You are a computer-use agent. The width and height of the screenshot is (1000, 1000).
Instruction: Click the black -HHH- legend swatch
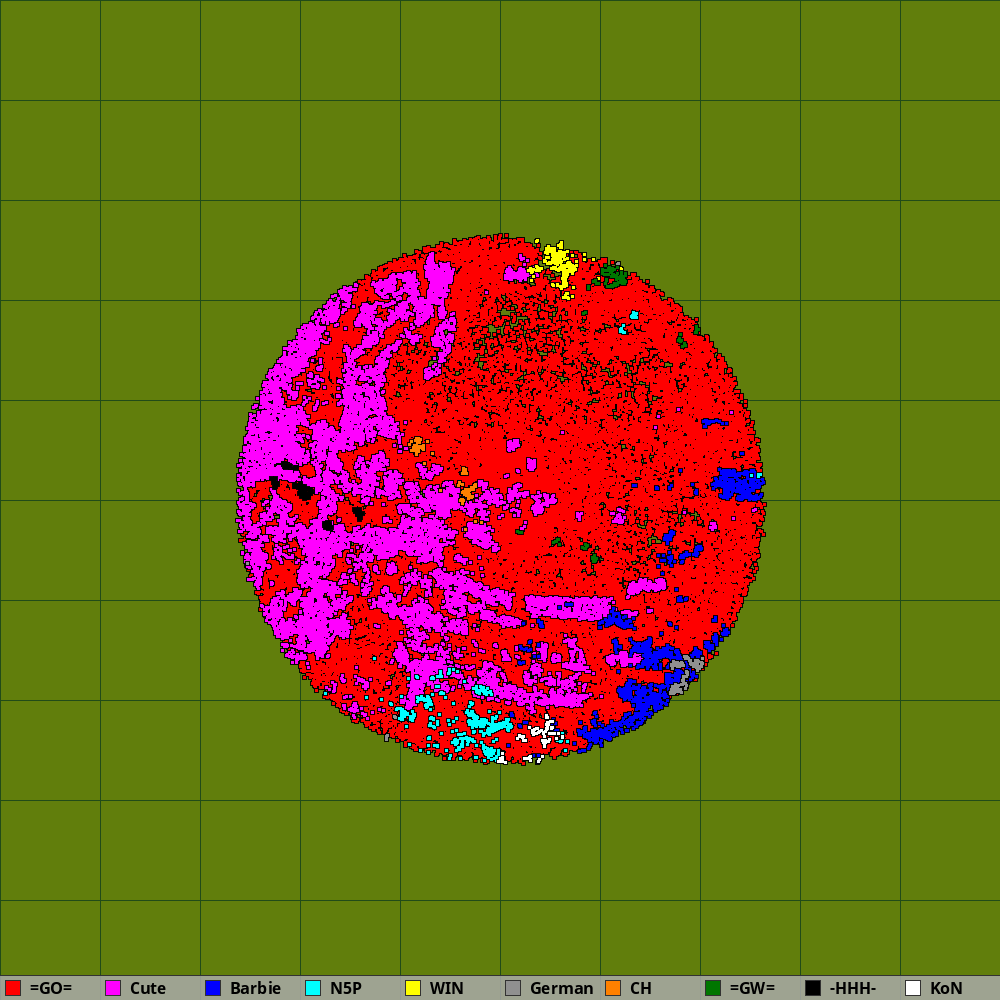(813, 988)
